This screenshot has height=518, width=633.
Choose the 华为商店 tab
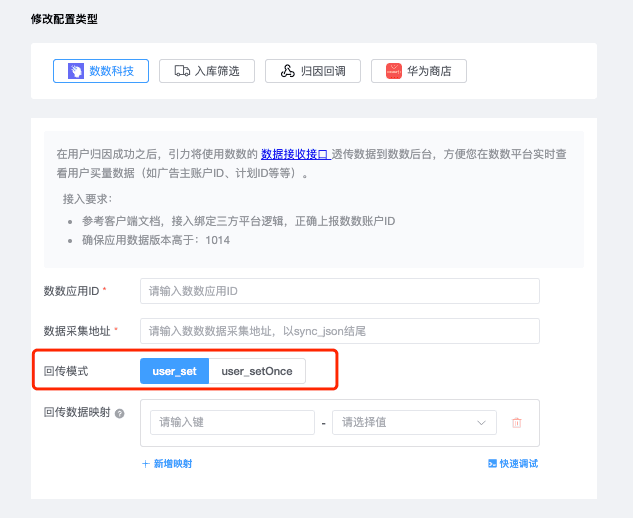point(419,71)
